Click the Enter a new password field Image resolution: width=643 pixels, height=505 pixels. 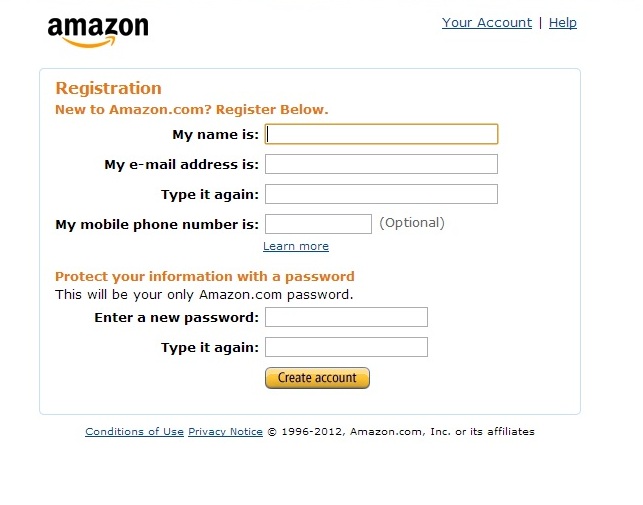coord(347,317)
